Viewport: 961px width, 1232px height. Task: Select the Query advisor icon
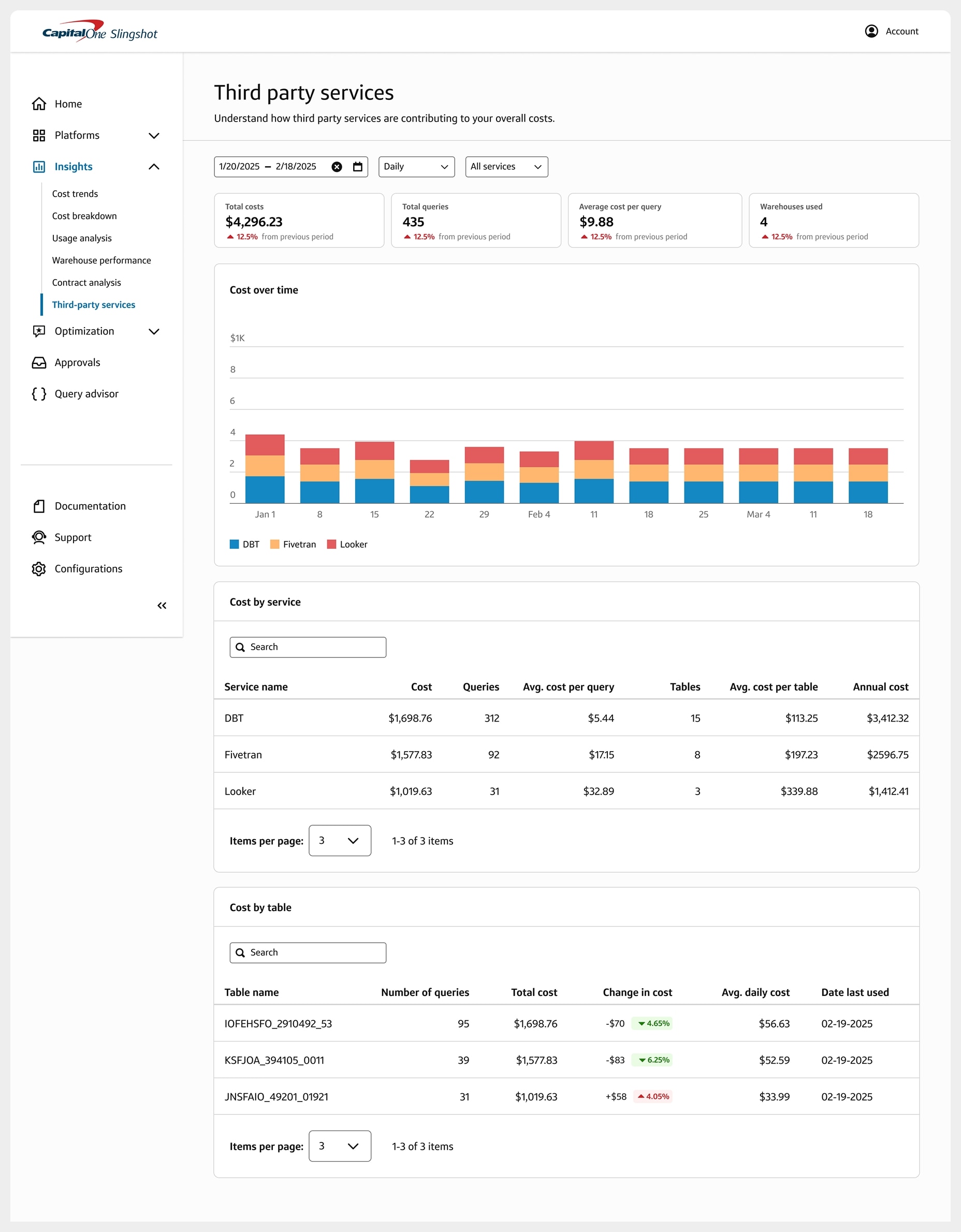point(38,394)
